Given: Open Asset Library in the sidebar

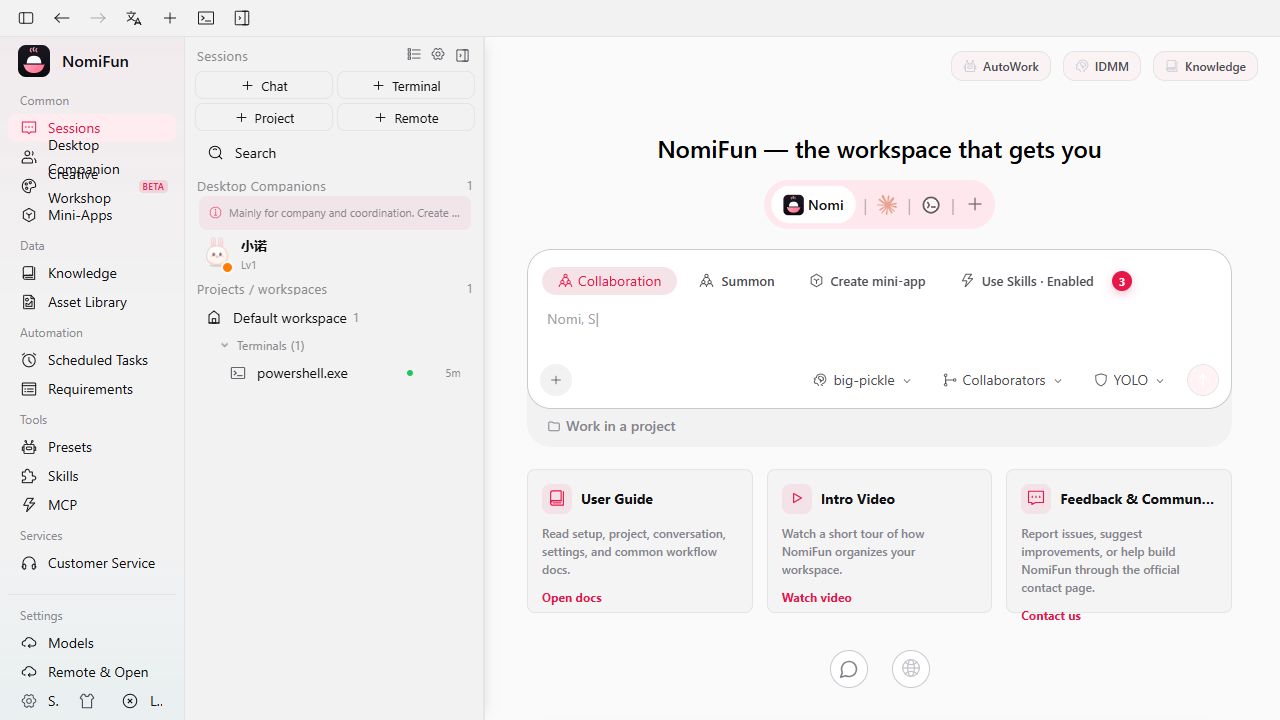Looking at the screenshot, I should (92, 302).
